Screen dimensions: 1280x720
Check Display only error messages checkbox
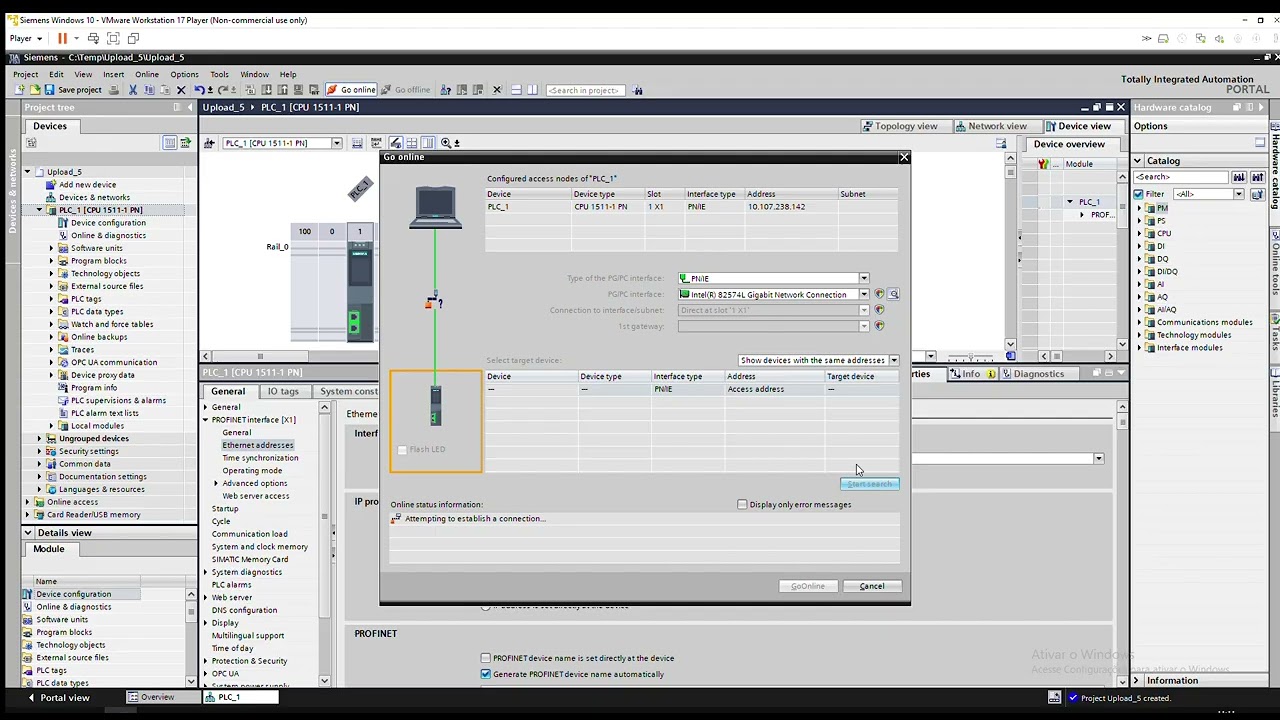coord(742,504)
